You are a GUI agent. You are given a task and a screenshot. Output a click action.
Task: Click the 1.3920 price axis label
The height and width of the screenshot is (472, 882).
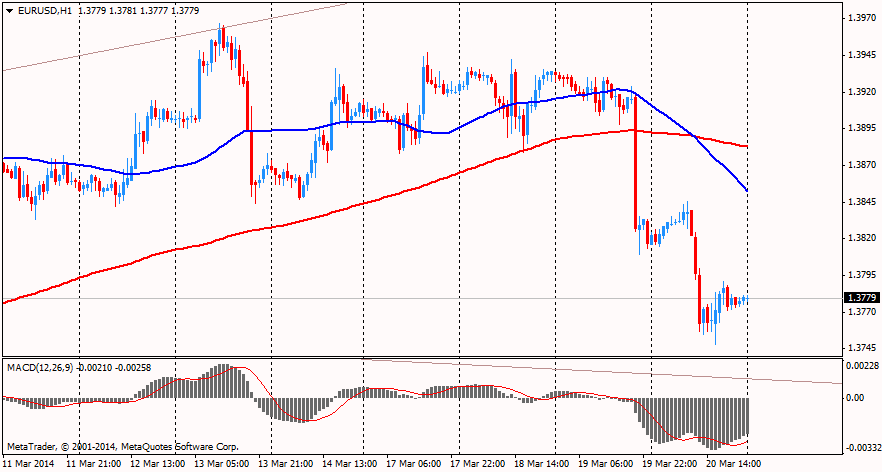click(x=861, y=92)
